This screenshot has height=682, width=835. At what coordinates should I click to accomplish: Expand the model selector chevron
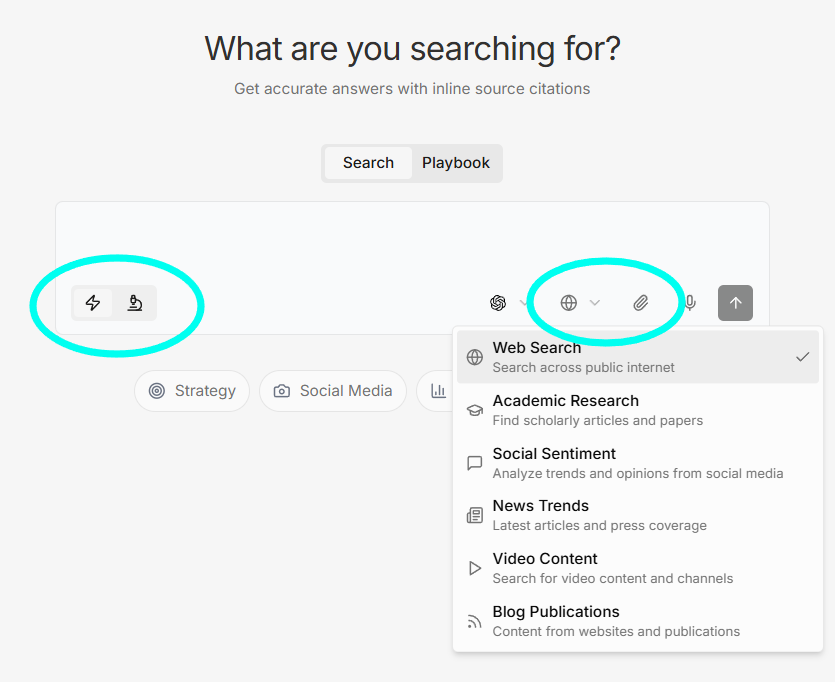522,303
